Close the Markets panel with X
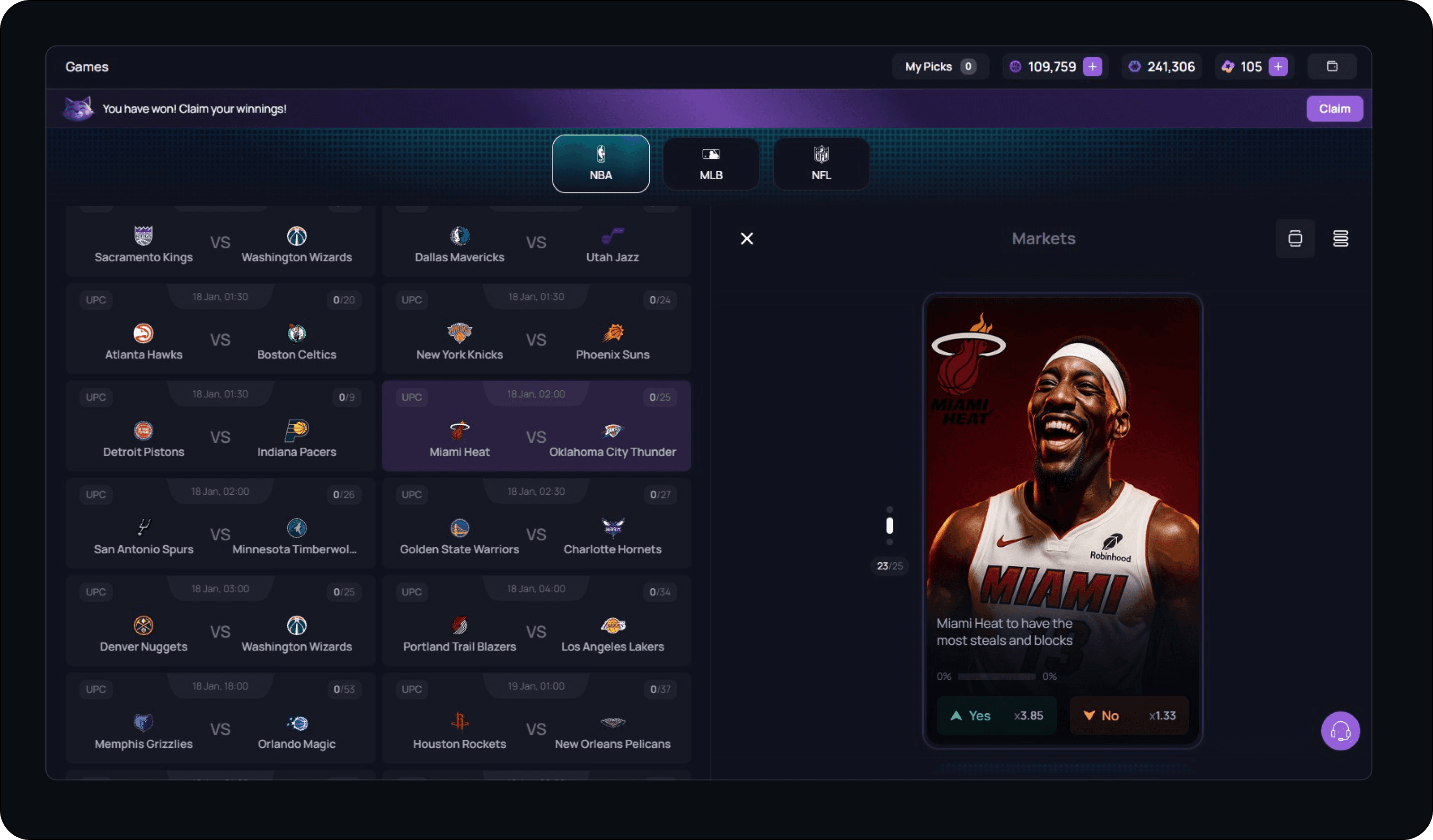The image size is (1433, 840). pyautogui.click(x=747, y=239)
